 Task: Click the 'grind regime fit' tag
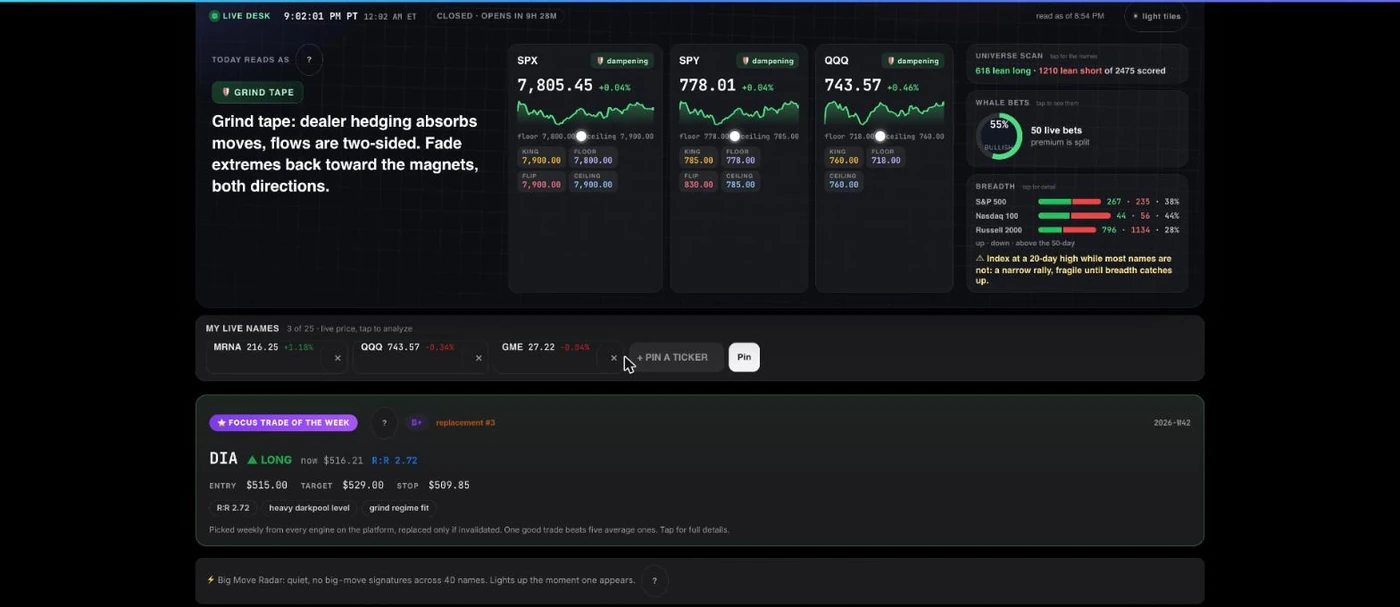399,508
